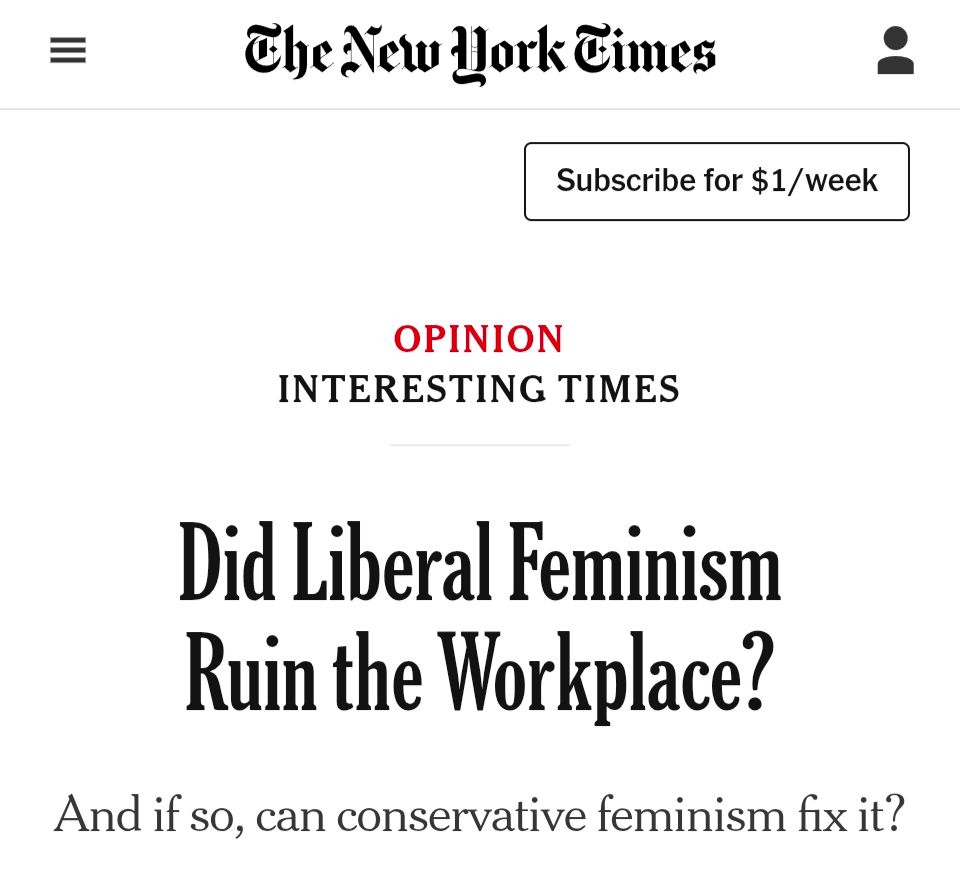Select The New York Times masthead logo
The height and width of the screenshot is (875, 960).
tap(479, 52)
